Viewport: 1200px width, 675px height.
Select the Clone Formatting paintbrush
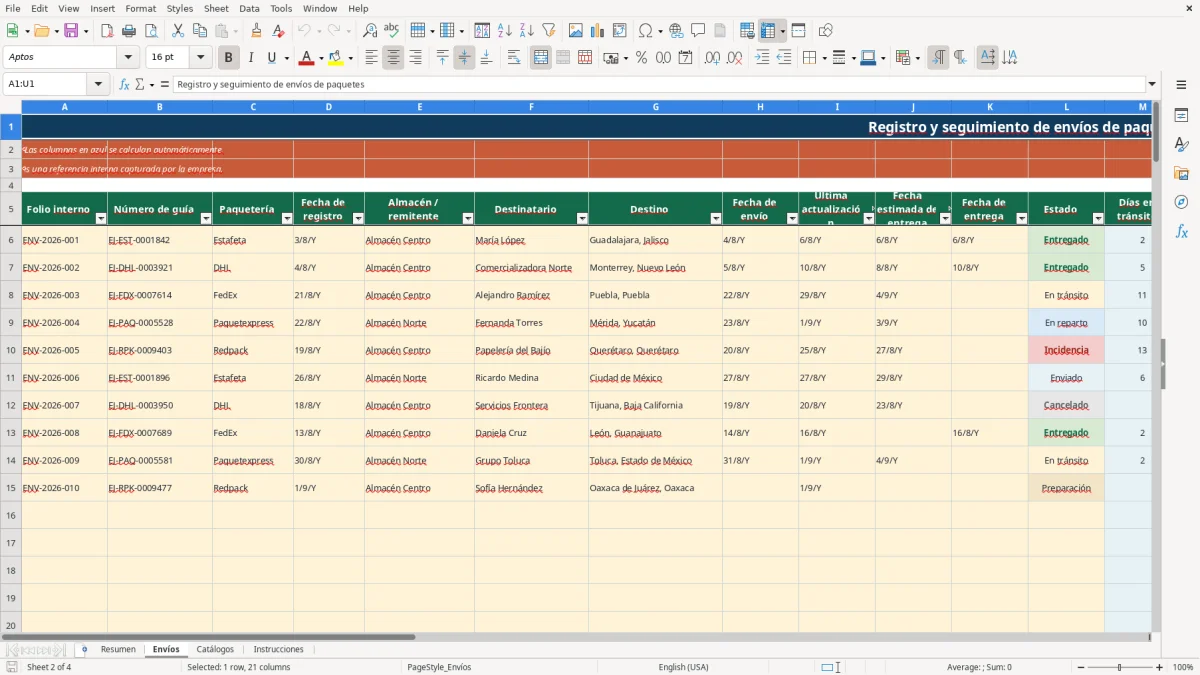click(256, 31)
